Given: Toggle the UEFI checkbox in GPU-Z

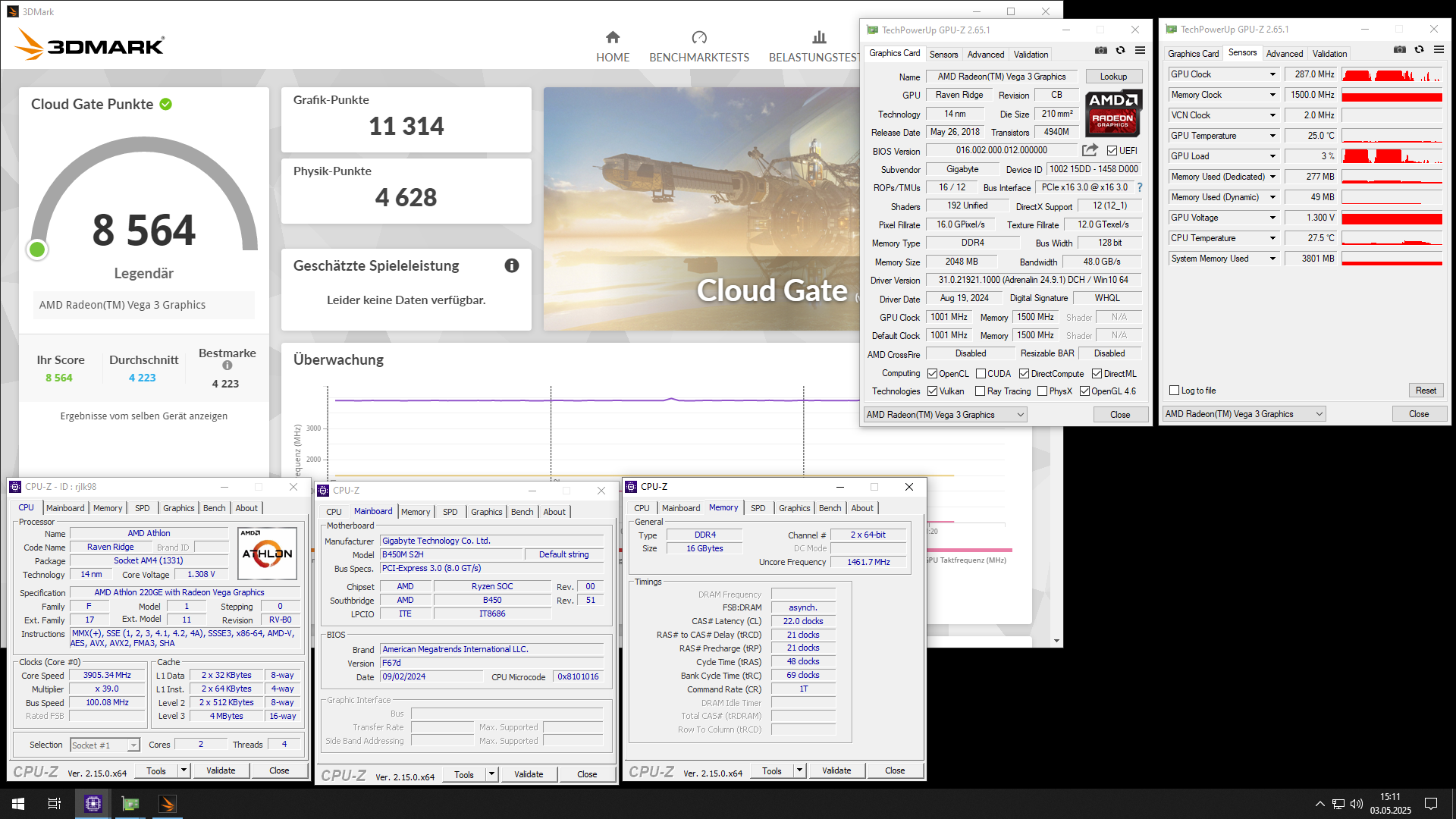Looking at the screenshot, I should pos(1112,151).
